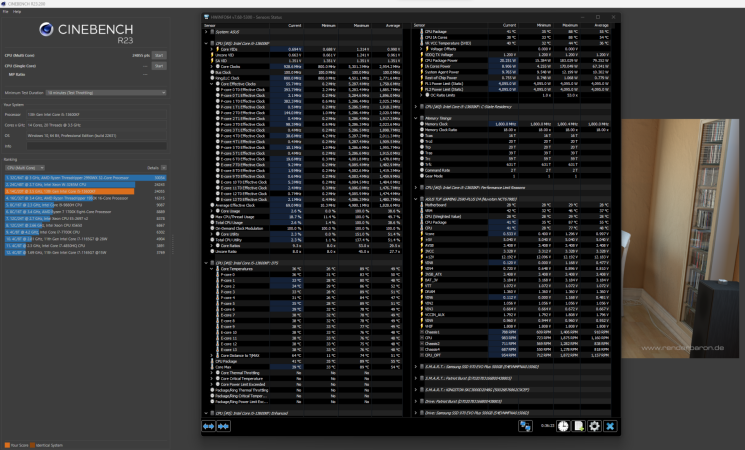Click the HWiNFO collapse arrows toolbar icon
This screenshot has height=450, width=745.
click(x=223, y=426)
